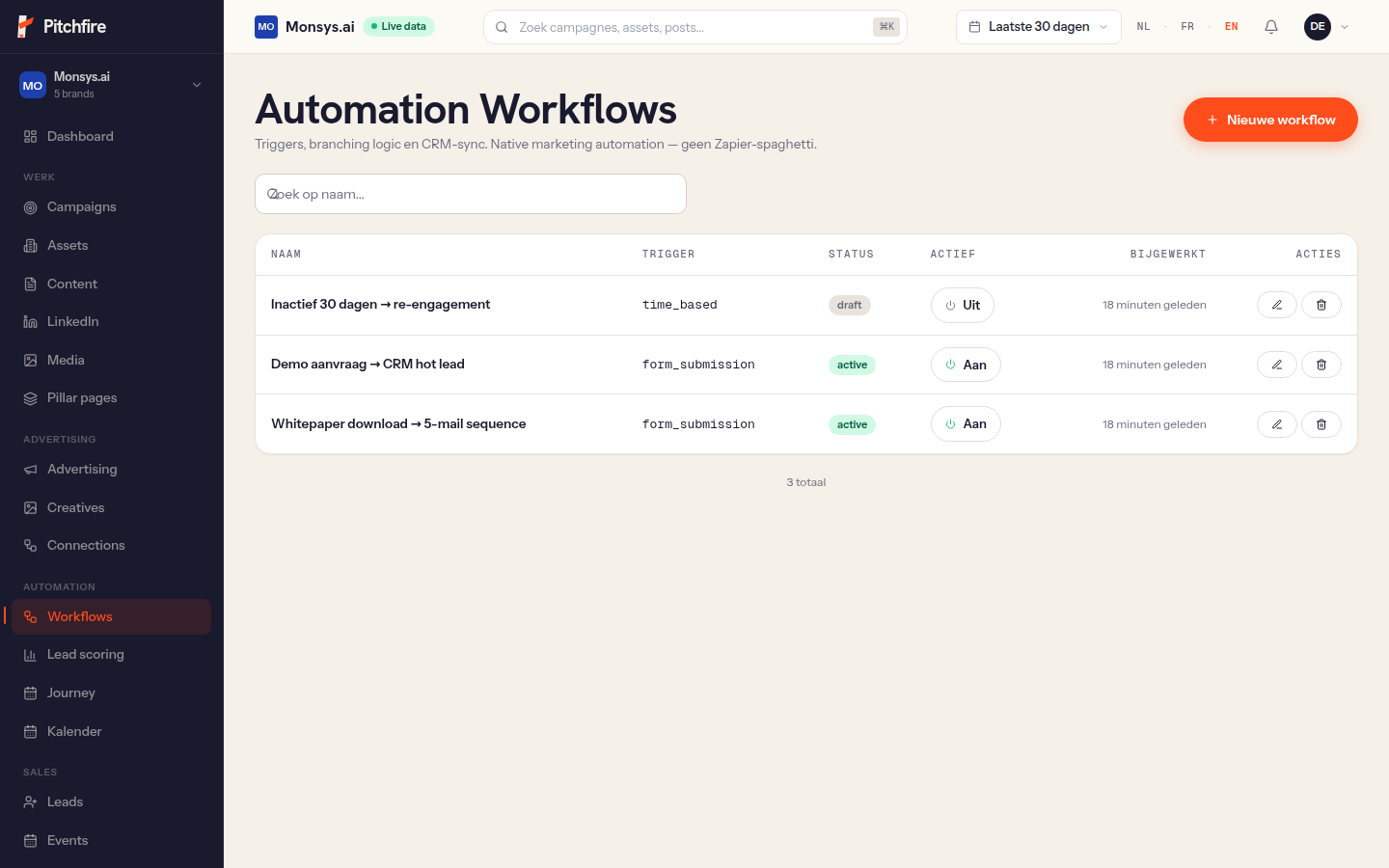Click the Creatives icon in sidebar
Viewport: 1389px width, 868px height.
[x=31, y=508]
